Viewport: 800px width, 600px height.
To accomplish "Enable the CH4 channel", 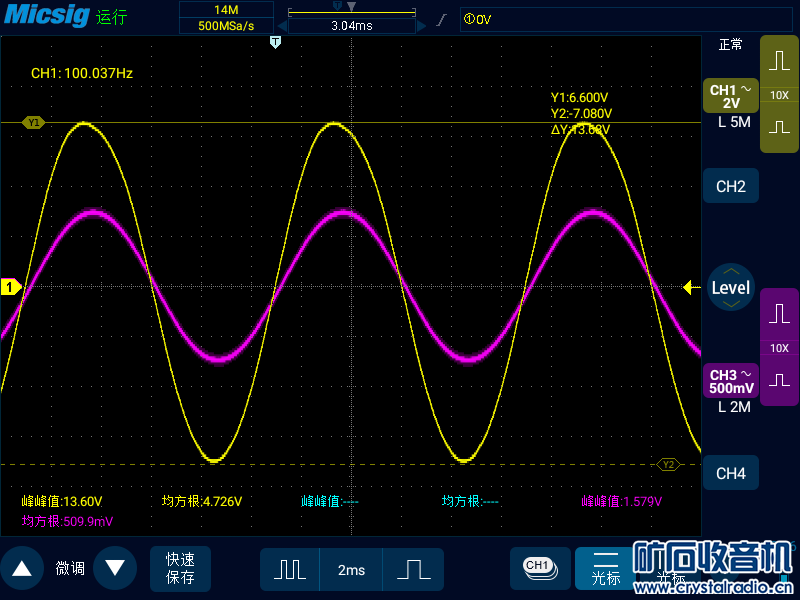I will [x=731, y=473].
